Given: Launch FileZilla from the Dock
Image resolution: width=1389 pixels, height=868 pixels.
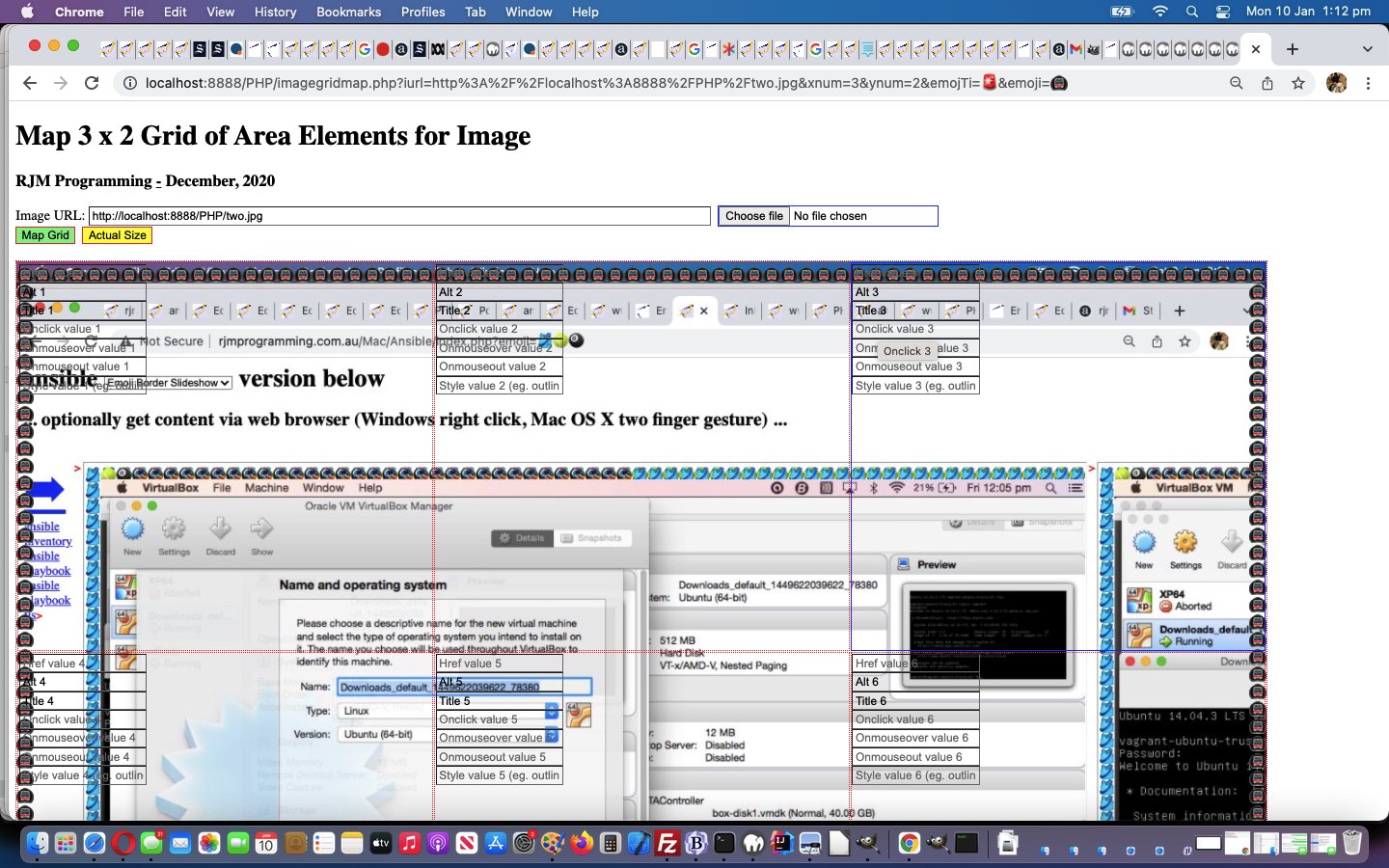Looking at the screenshot, I should 667,844.
